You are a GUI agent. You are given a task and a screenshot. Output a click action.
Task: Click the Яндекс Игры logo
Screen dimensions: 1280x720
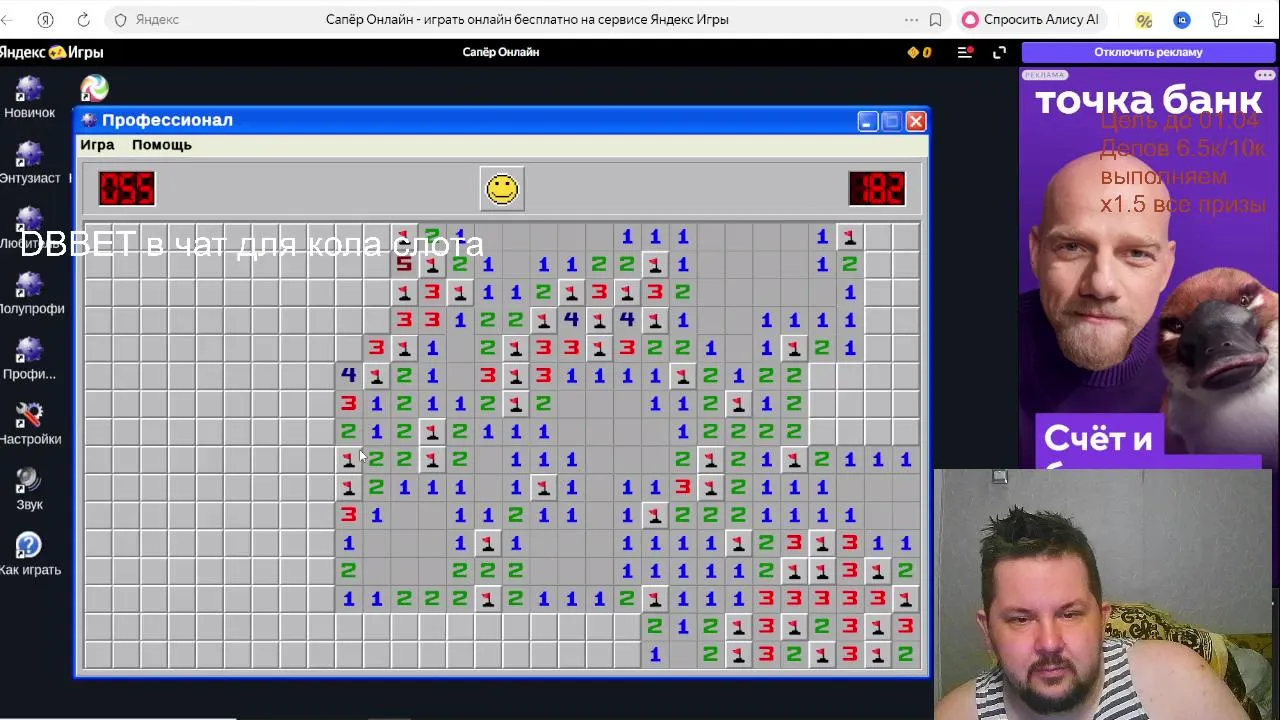pos(52,52)
